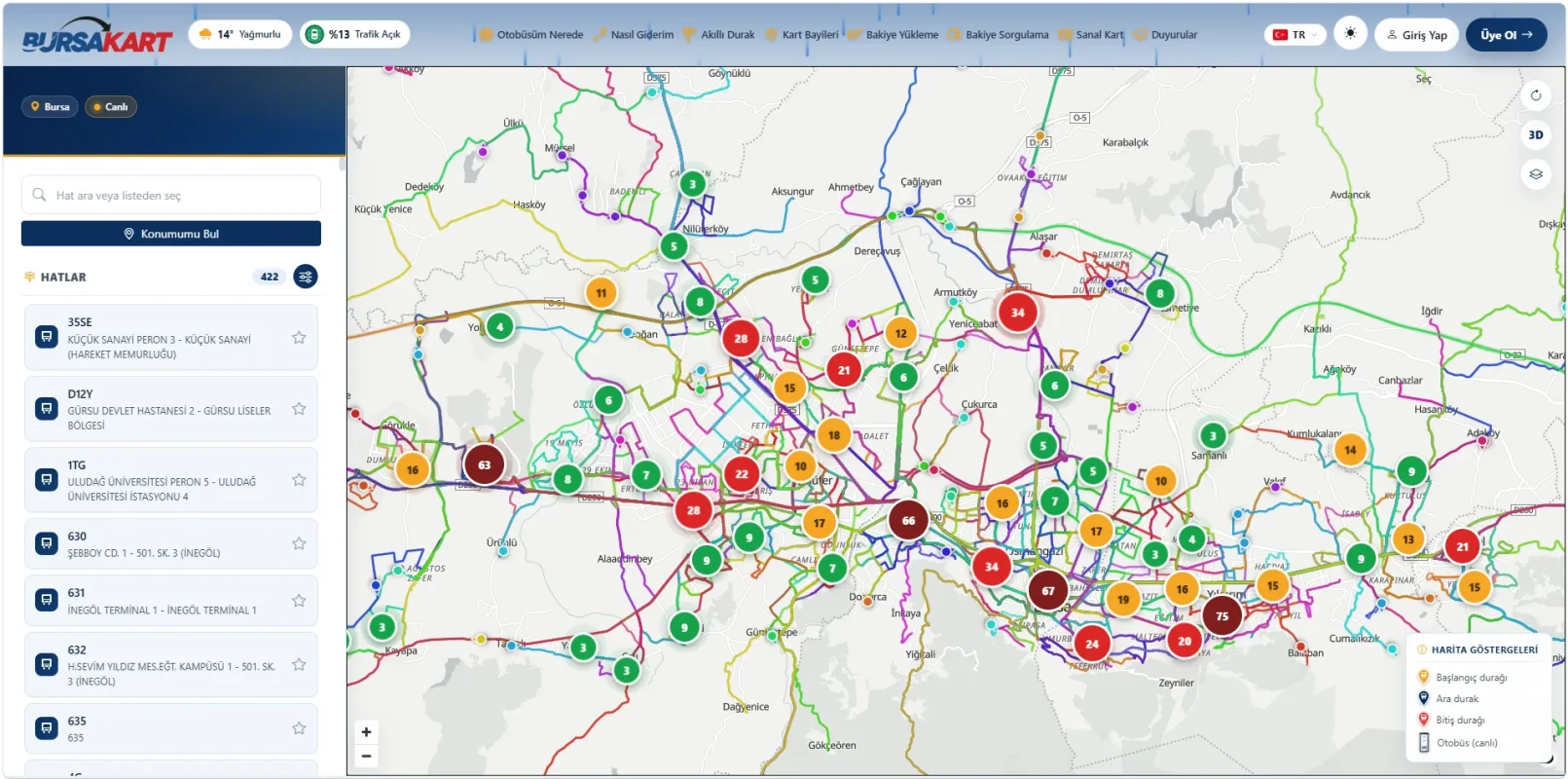Image resolution: width=1568 pixels, height=779 pixels.
Task: Zoom out on the map
Action: coord(366,756)
